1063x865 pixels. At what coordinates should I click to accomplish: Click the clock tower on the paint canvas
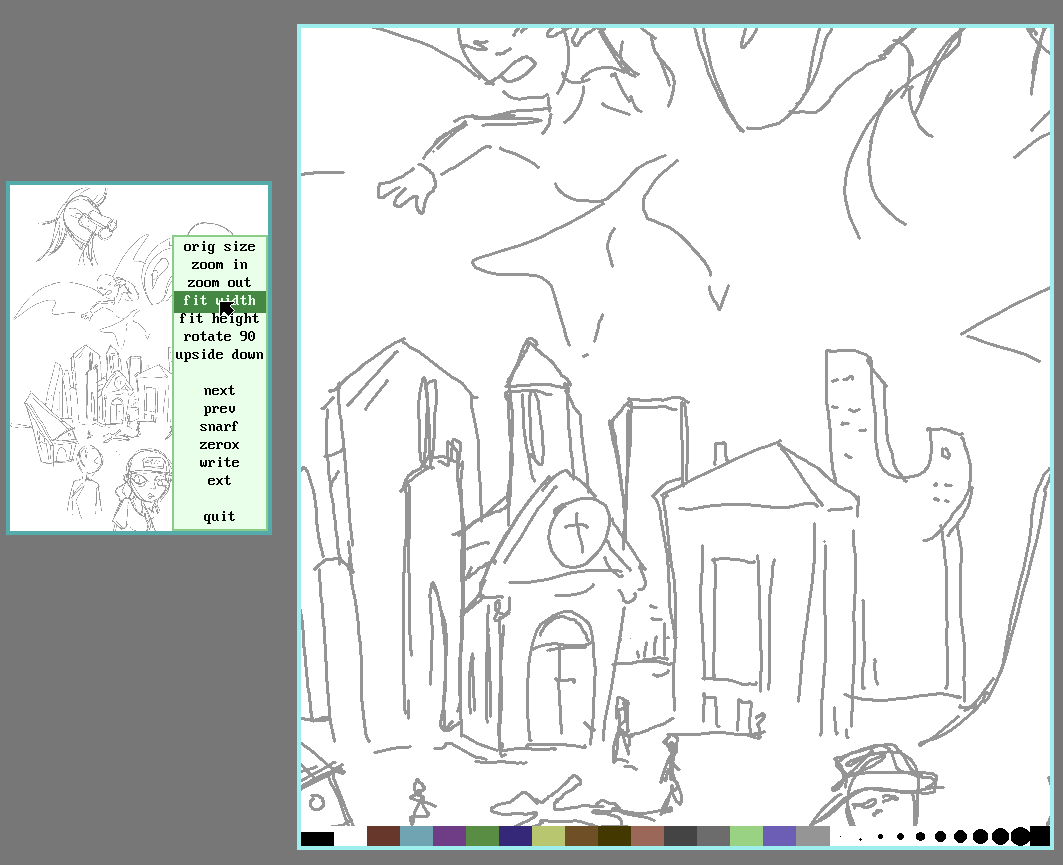[x=578, y=533]
